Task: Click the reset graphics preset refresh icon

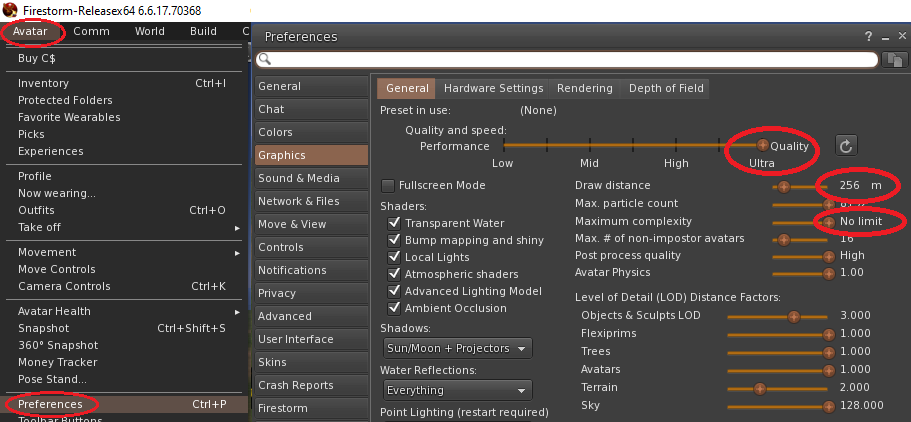Action: point(846,146)
